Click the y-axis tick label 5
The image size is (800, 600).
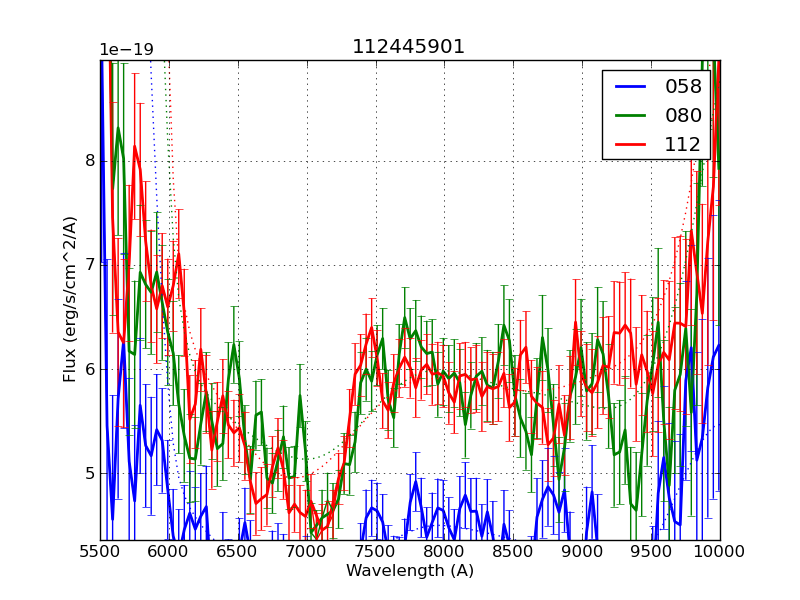pos(90,473)
